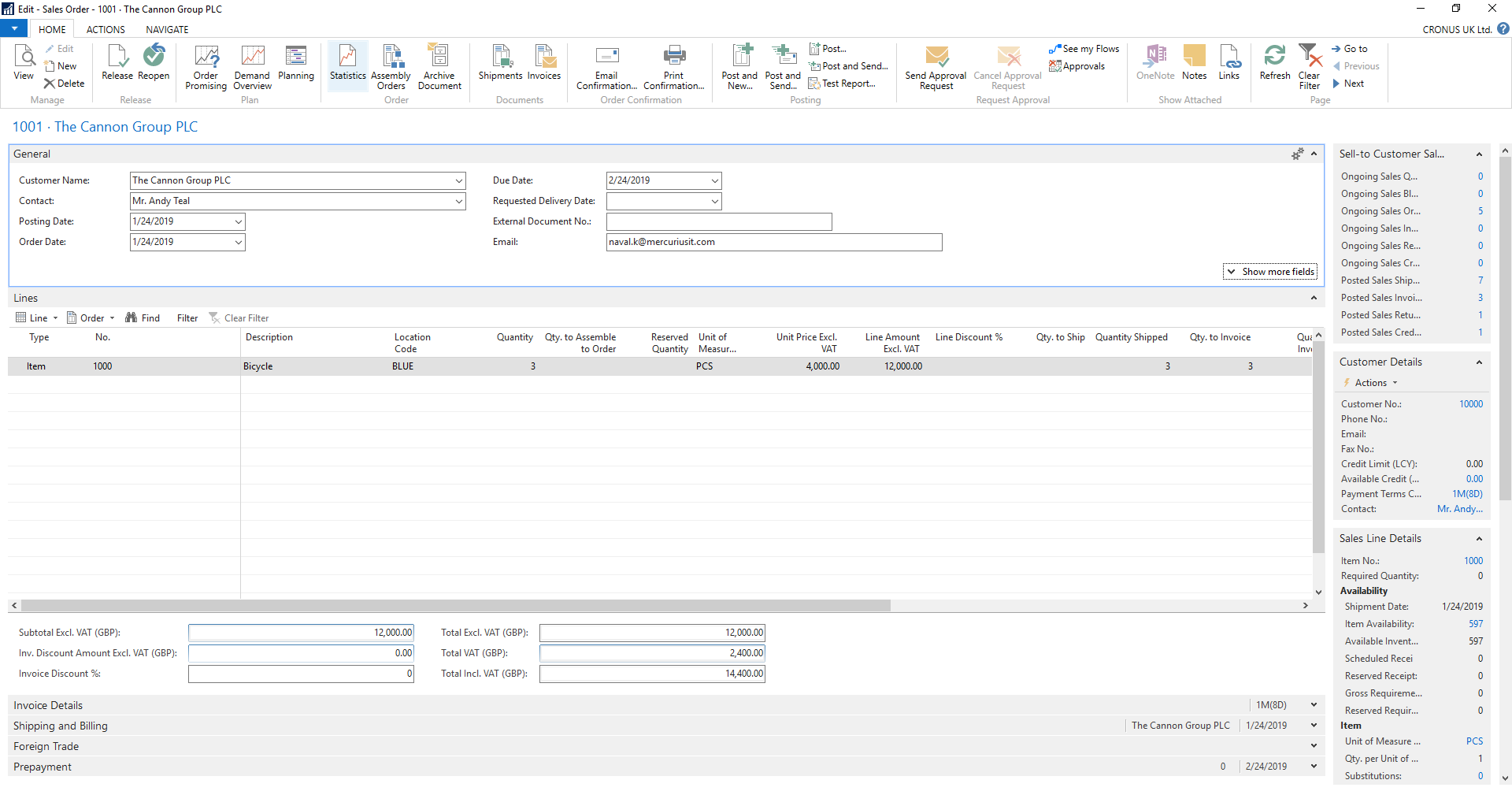Collapse Customer Details factbox

[1479, 362]
